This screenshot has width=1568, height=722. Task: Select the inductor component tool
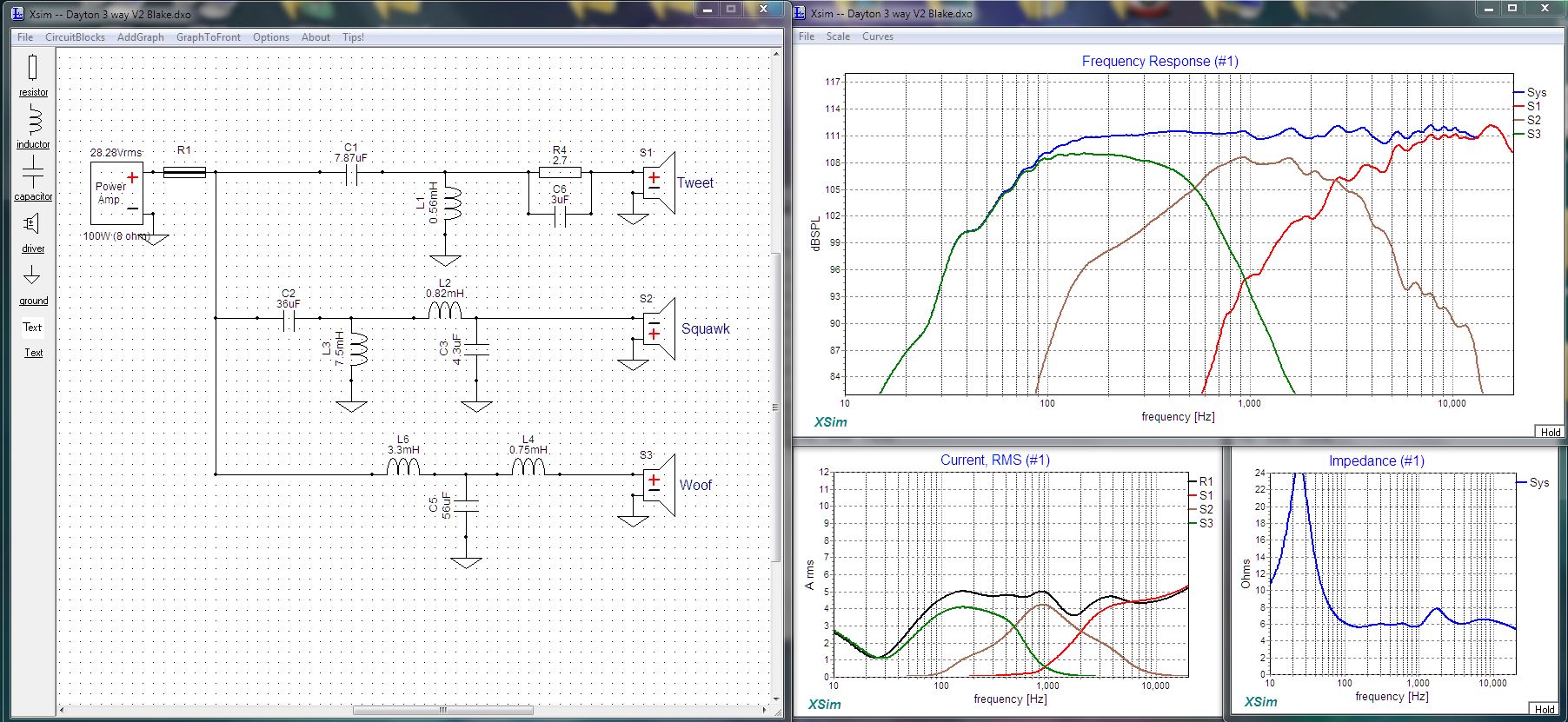click(33, 127)
